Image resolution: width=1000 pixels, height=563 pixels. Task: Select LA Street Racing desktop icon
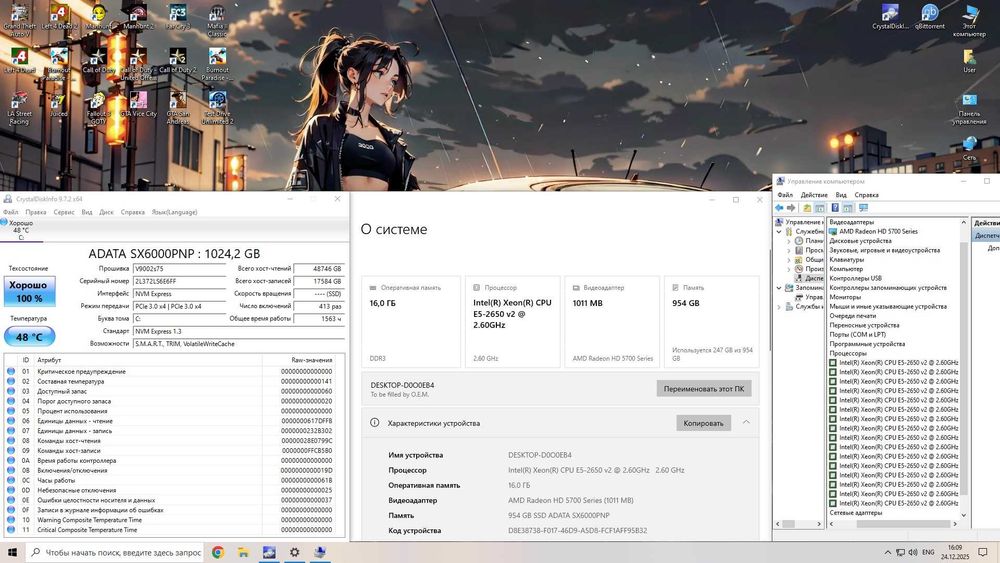click(19, 107)
